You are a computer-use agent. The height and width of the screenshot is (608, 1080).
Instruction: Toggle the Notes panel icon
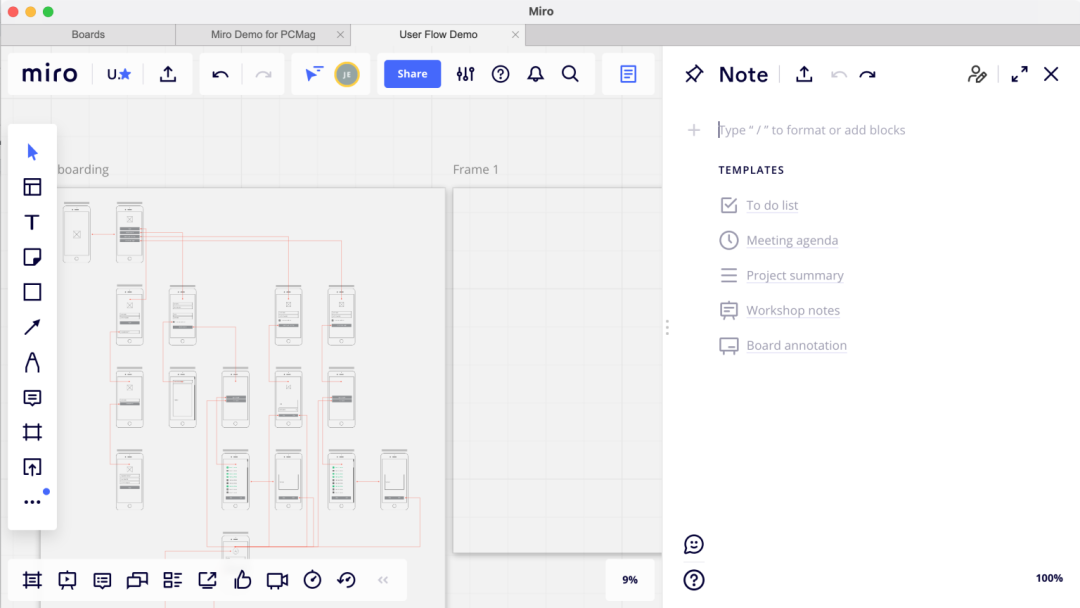tap(628, 74)
